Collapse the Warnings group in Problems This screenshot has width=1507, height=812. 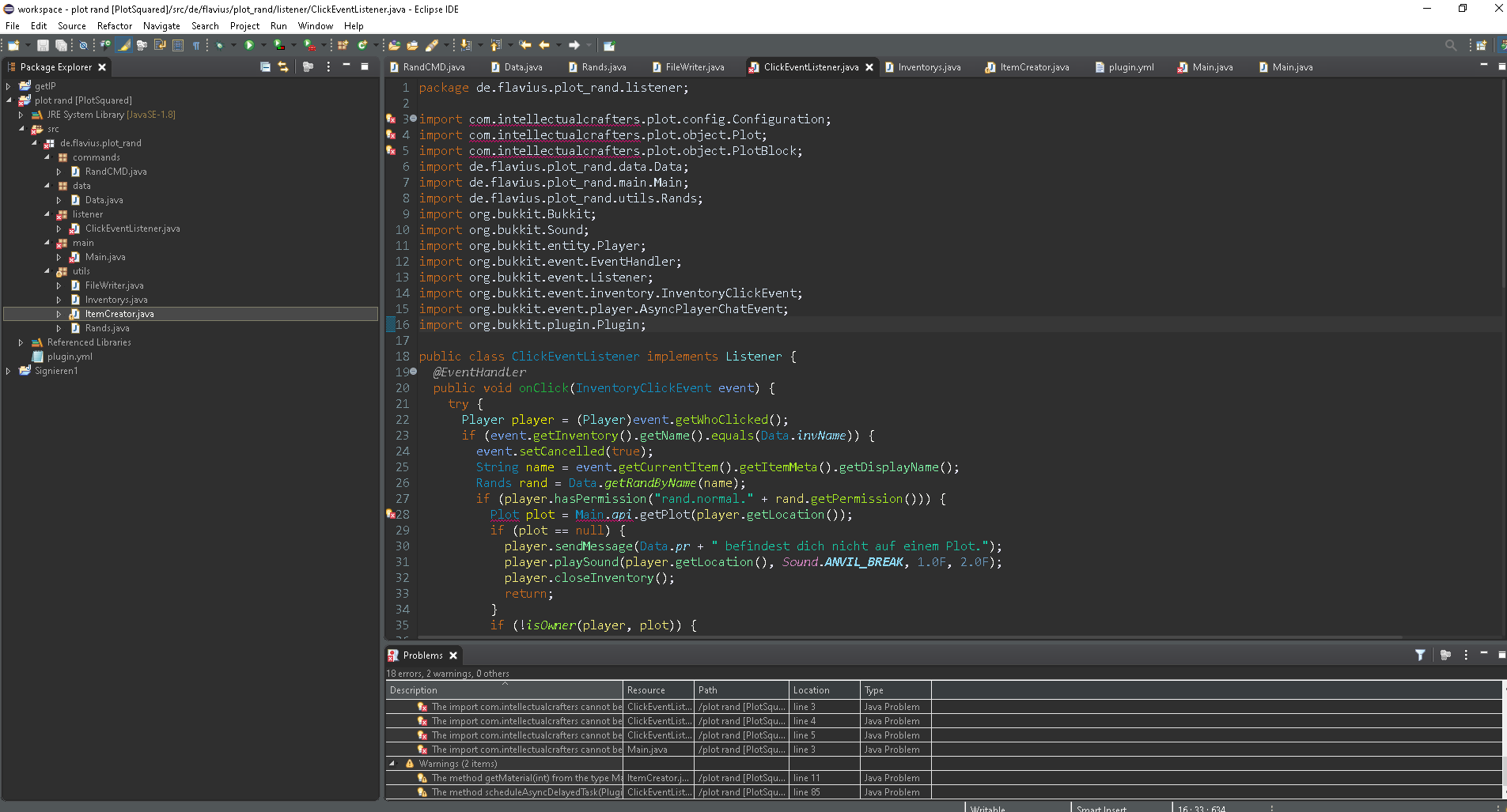[x=392, y=764]
